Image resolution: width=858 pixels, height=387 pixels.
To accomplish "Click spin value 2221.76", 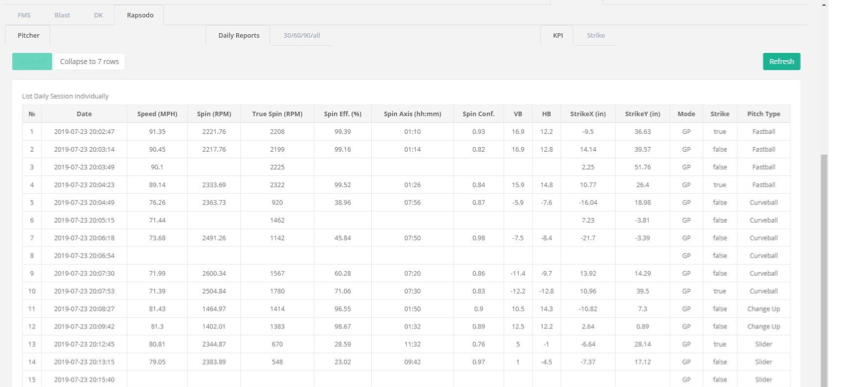I will (214, 132).
